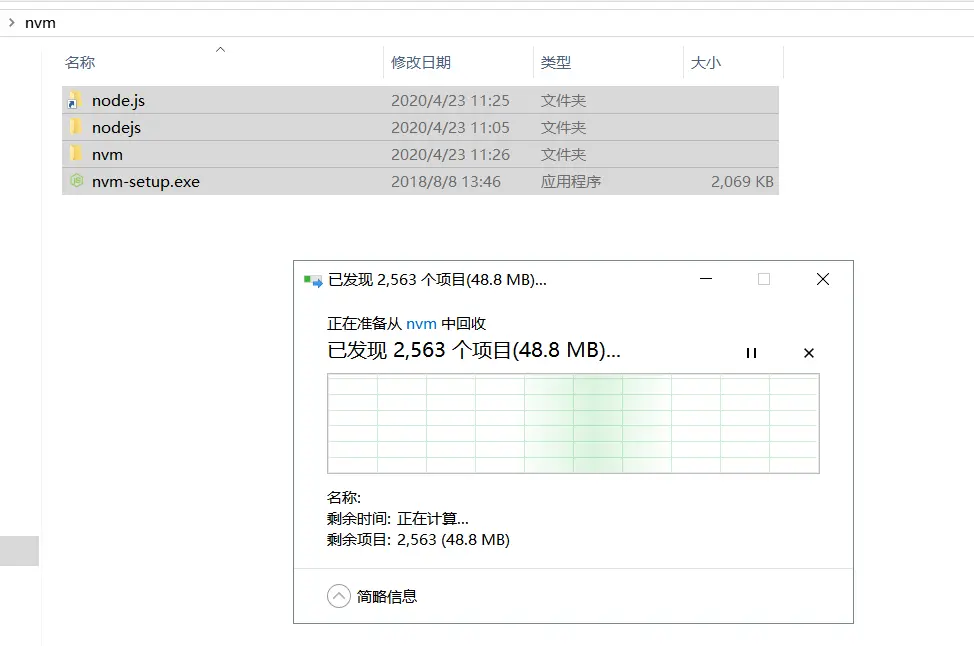Select the nvm-setup.exe application icon
Image resolution: width=974 pixels, height=646 pixels.
click(76, 181)
